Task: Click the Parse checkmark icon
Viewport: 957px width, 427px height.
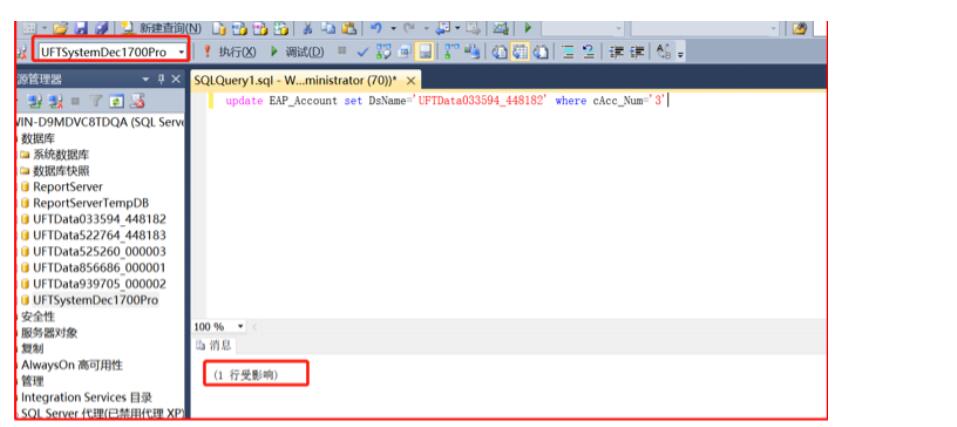Action: point(363,52)
